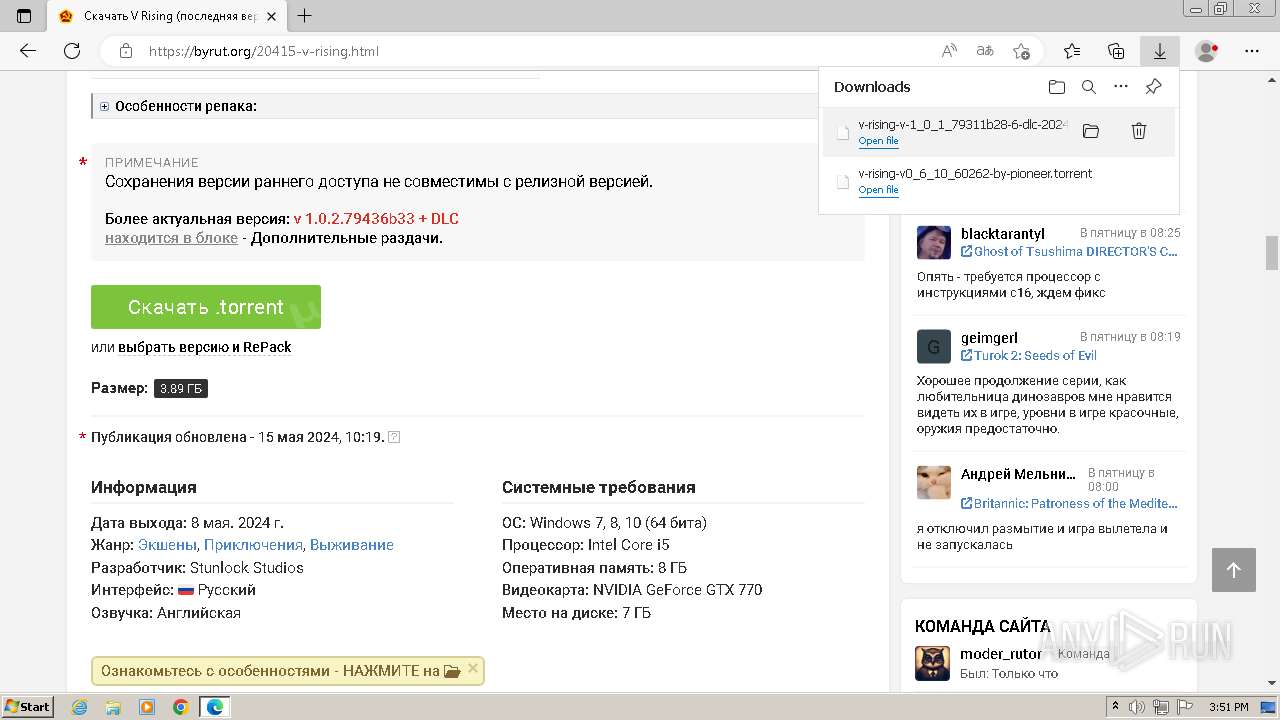The height and width of the screenshot is (720, 1280).
Task: Expand Особенности репака section
Action: click(104, 106)
